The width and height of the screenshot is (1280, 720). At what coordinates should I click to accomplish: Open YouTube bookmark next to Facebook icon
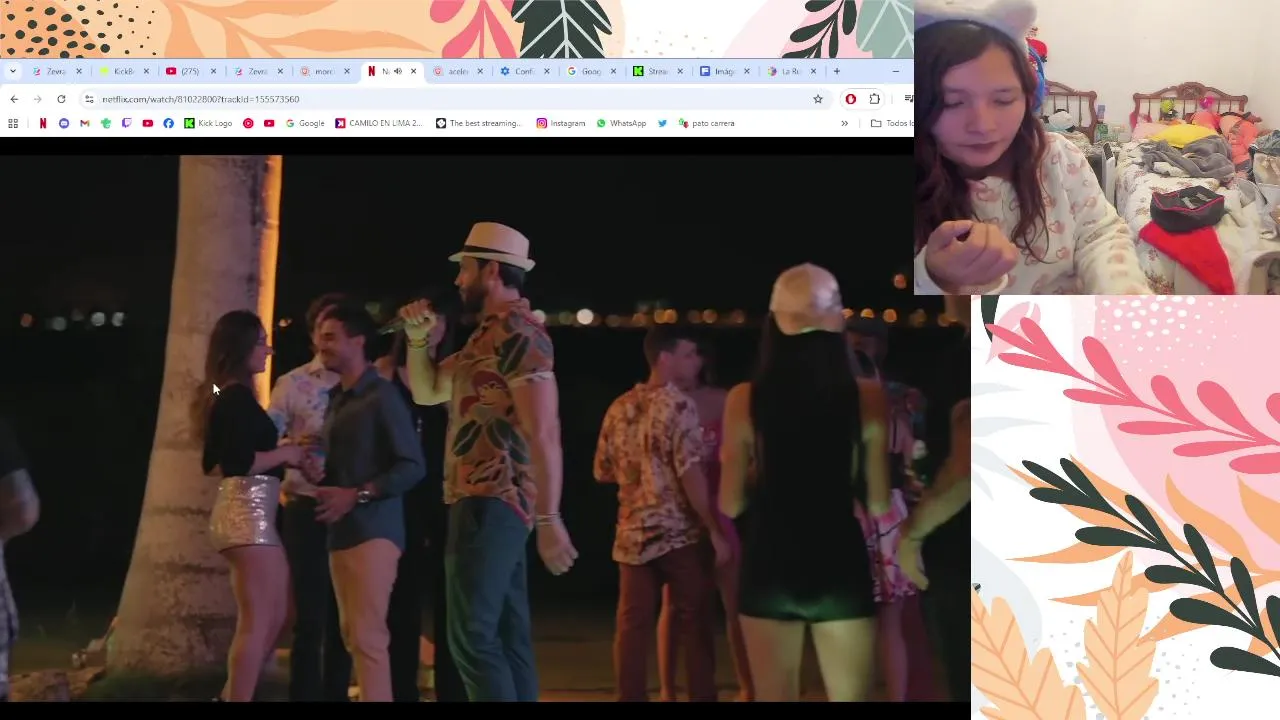point(147,123)
